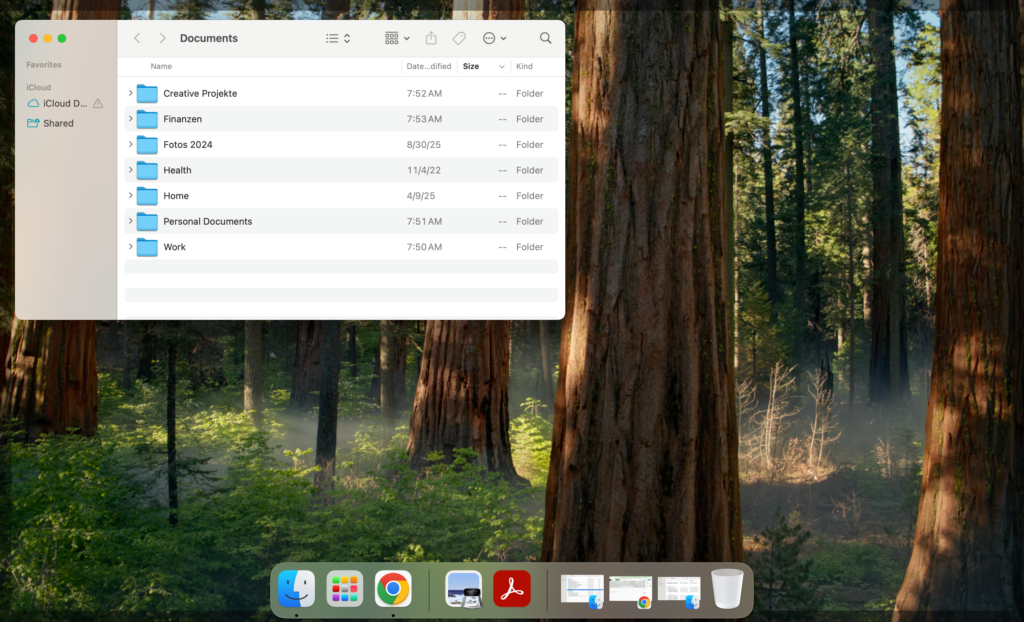Click the forward navigation arrow
This screenshot has width=1024, height=622.
161,38
